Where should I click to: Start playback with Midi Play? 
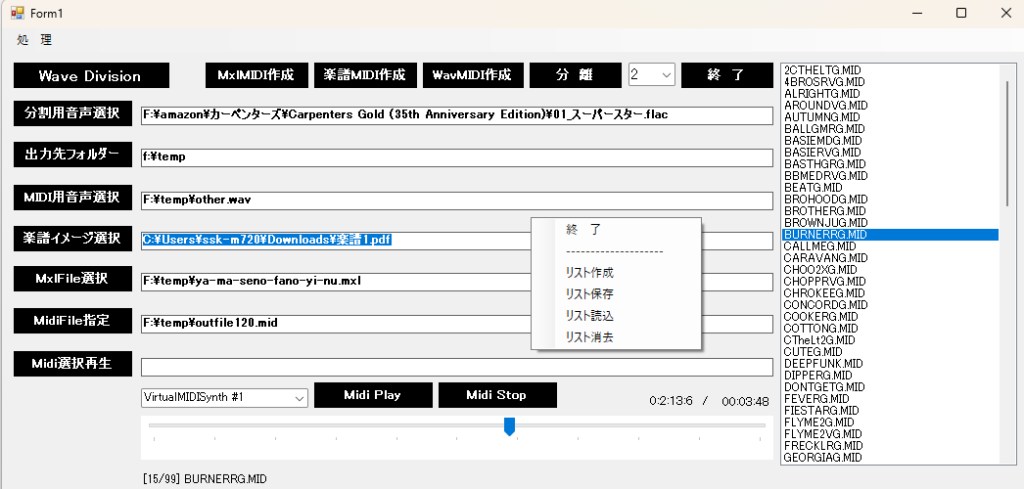(x=372, y=395)
